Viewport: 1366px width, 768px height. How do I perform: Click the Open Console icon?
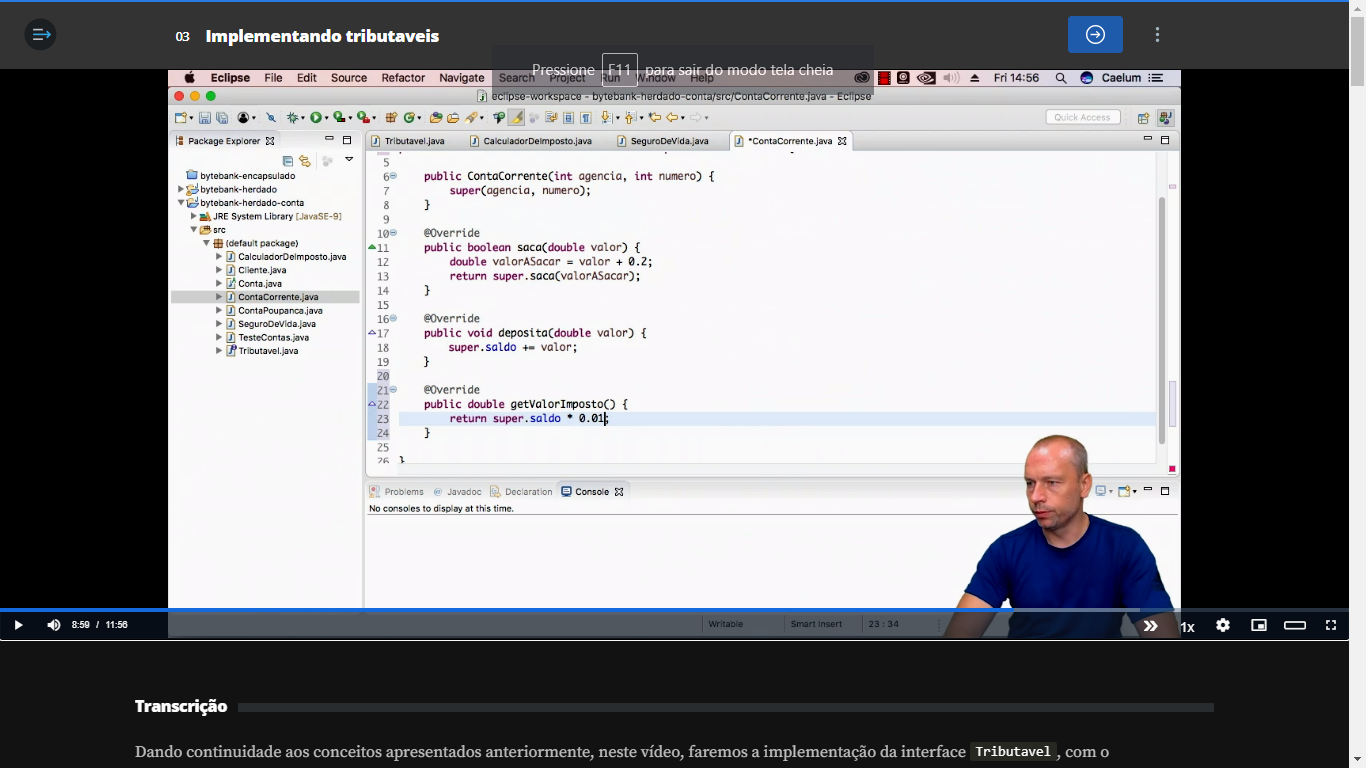tap(1125, 491)
